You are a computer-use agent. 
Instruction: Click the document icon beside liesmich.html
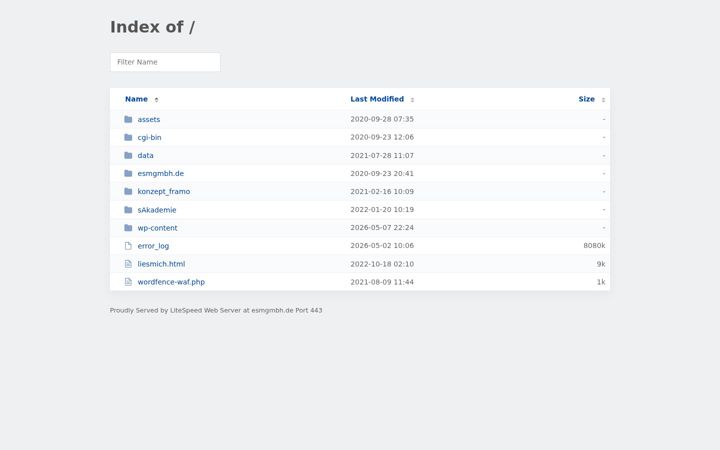click(128, 264)
